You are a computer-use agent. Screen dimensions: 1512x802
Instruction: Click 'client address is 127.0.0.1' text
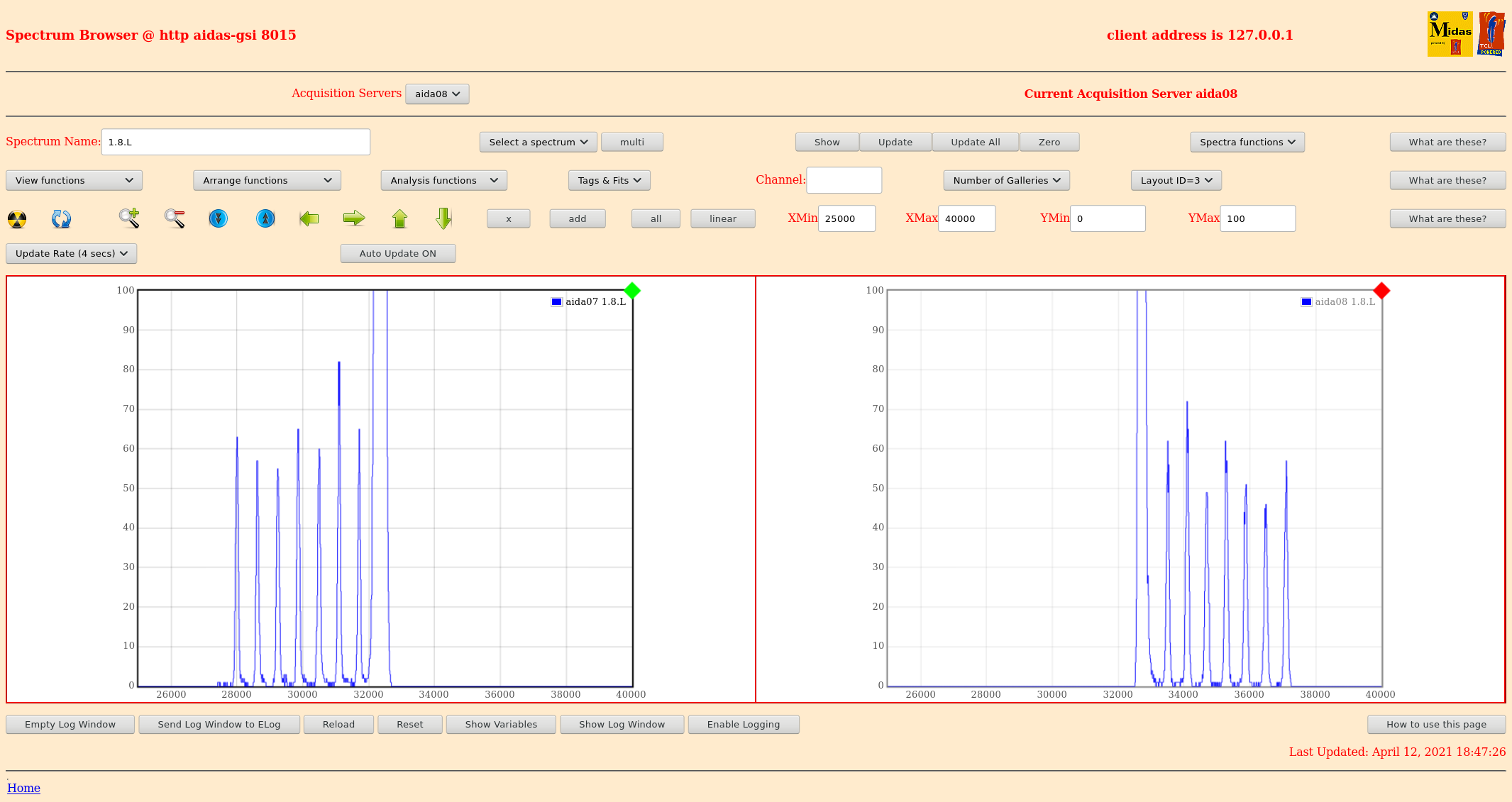[x=1200, y=35]
